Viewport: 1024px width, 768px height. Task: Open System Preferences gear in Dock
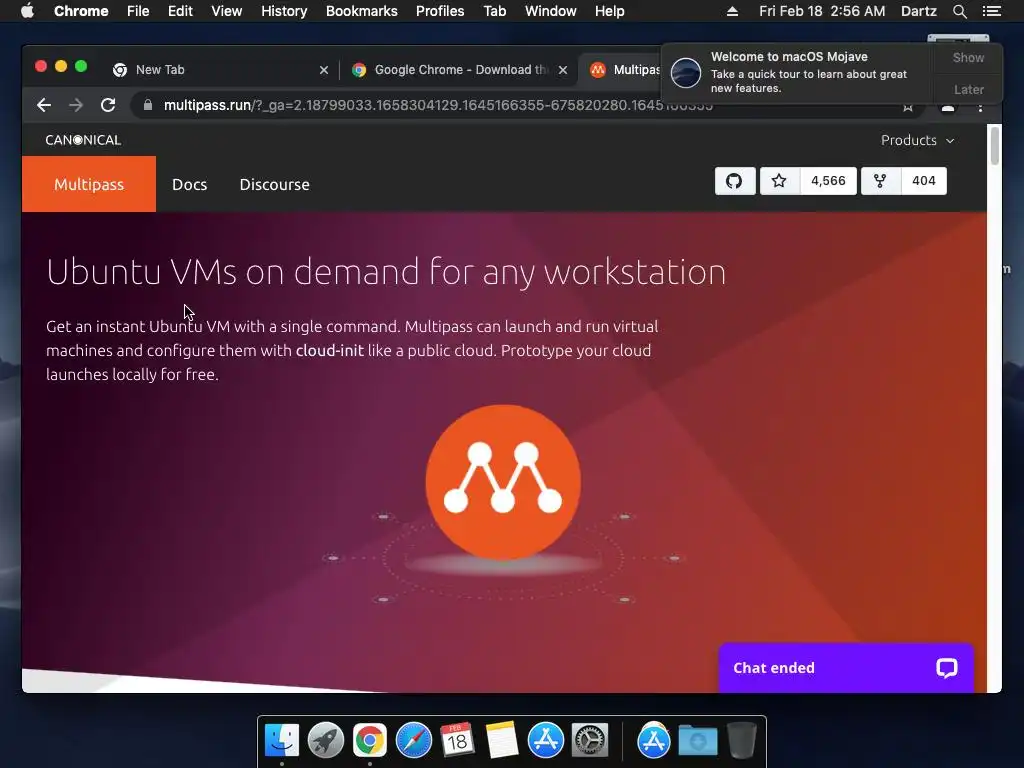[x=590, y=740]
